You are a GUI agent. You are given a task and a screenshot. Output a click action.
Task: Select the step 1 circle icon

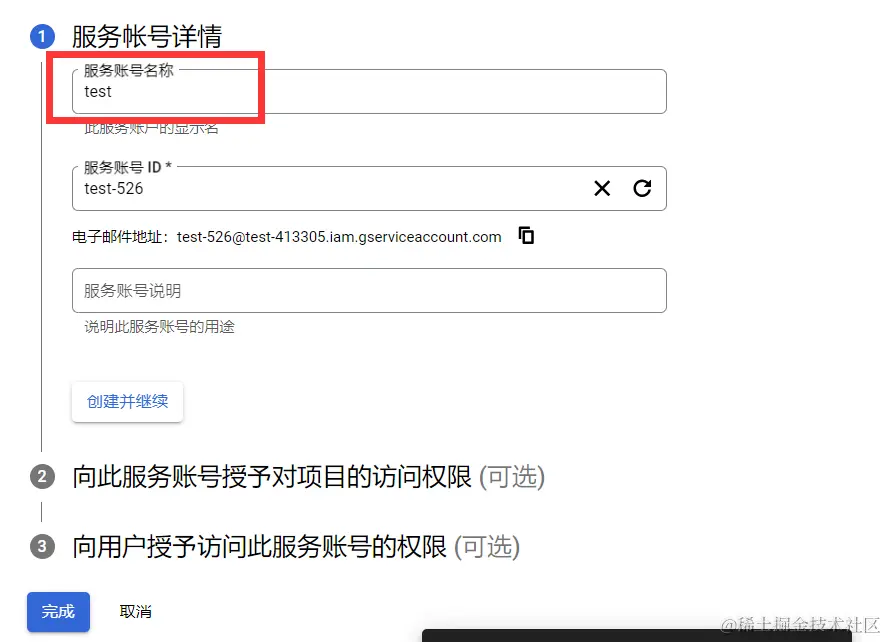42,37
